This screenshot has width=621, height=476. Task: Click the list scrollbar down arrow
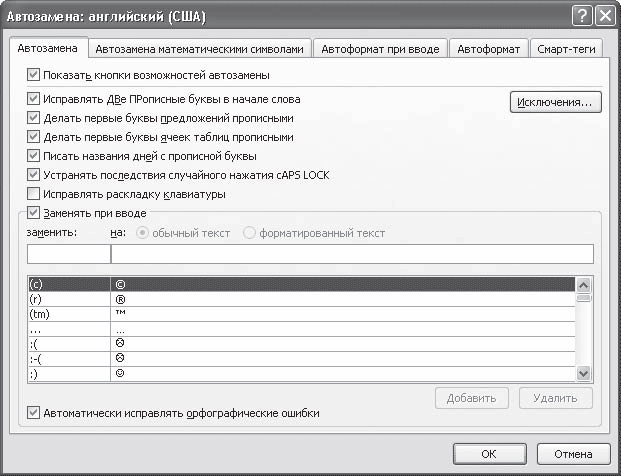pos(583,373)
